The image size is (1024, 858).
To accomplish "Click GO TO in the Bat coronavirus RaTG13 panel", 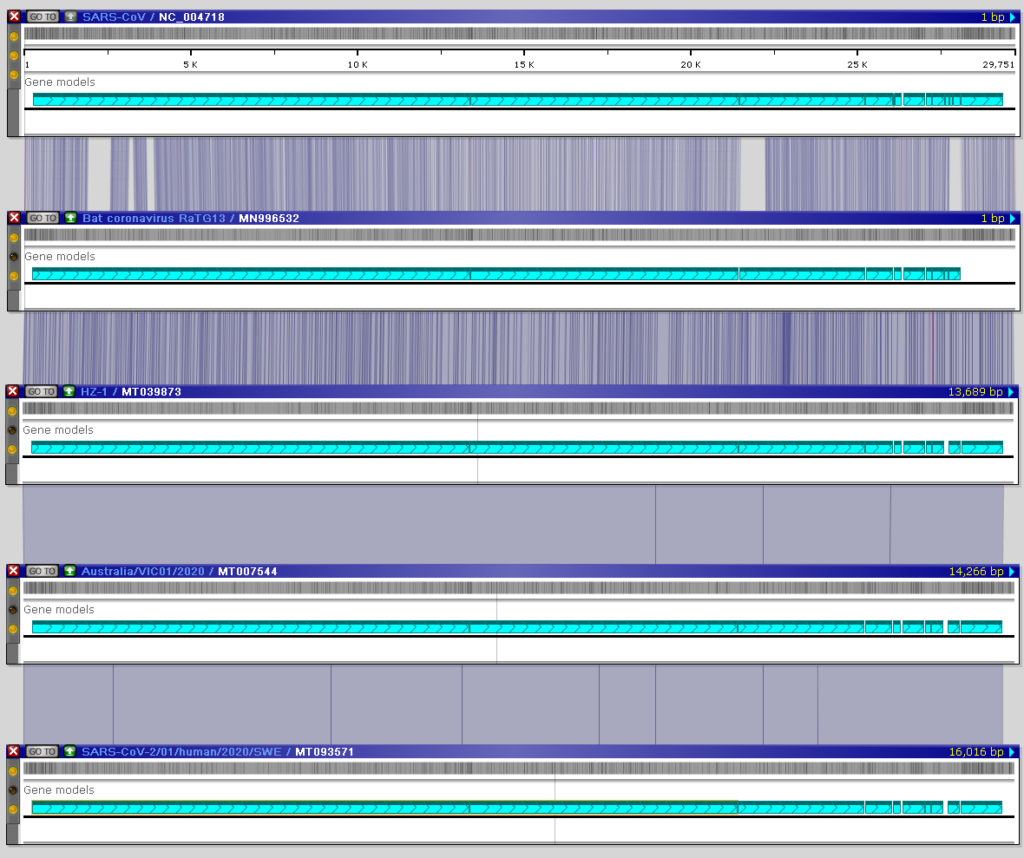I will click(x=43, y=217).
